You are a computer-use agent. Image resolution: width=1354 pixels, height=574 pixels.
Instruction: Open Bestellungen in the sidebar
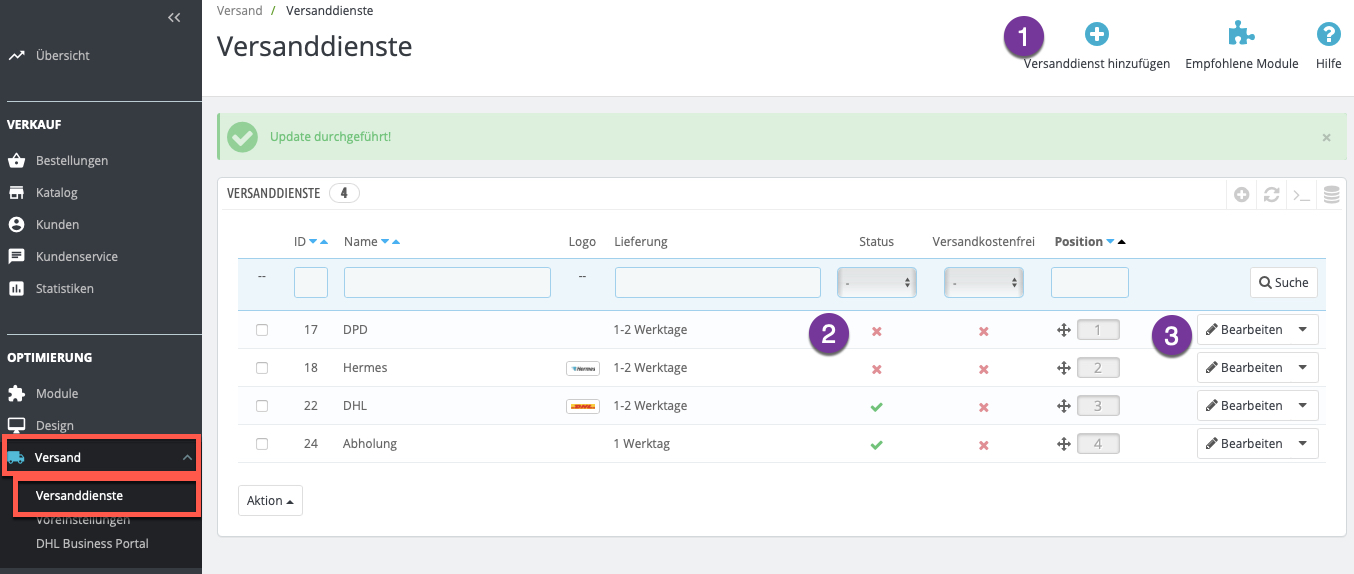point(72,160)
